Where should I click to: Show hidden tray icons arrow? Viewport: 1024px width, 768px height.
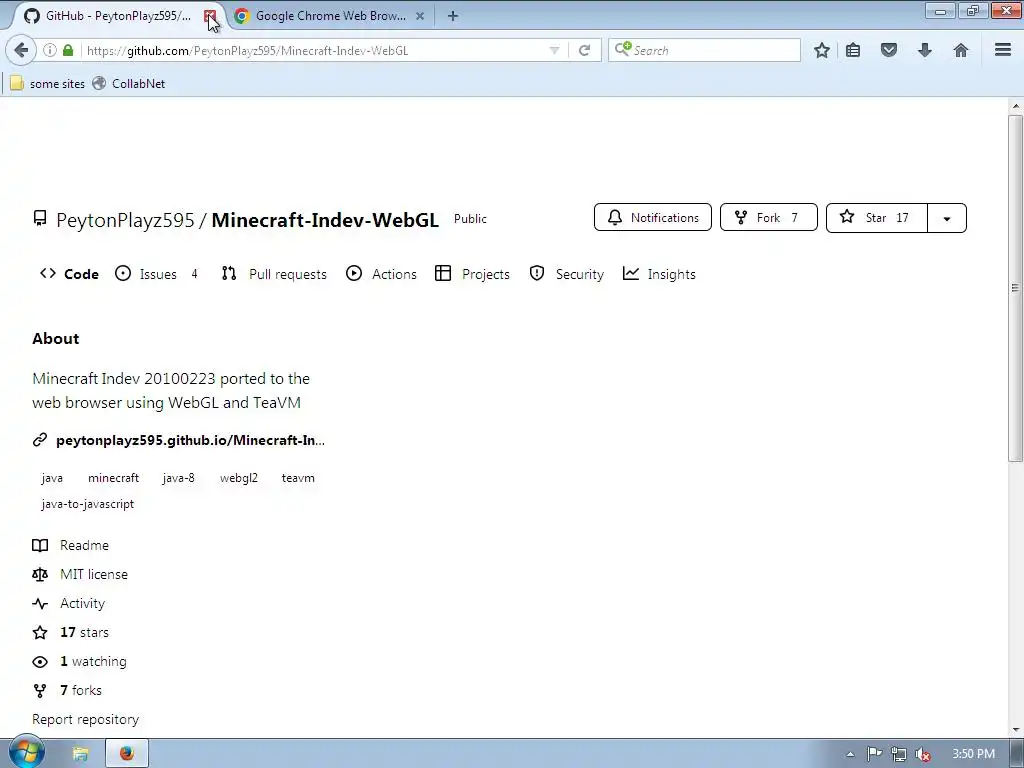click(x=850, y=754)
